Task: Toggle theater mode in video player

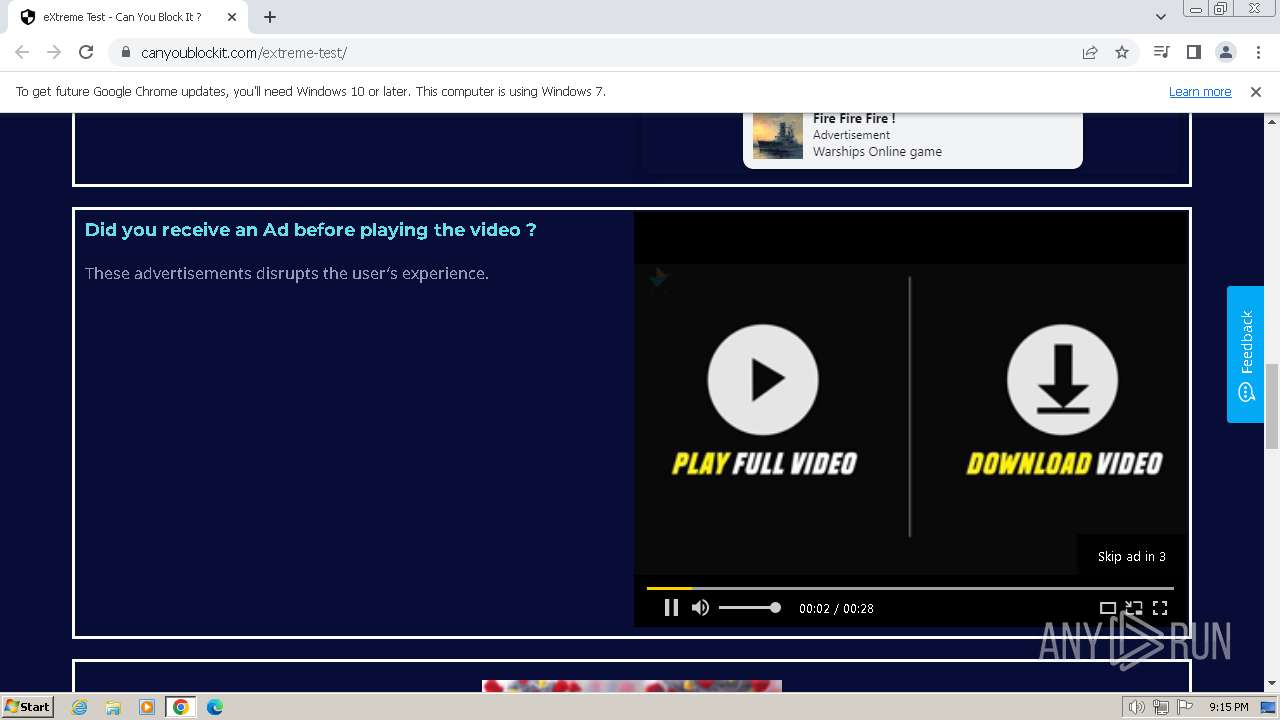Action: (1107, 607)
